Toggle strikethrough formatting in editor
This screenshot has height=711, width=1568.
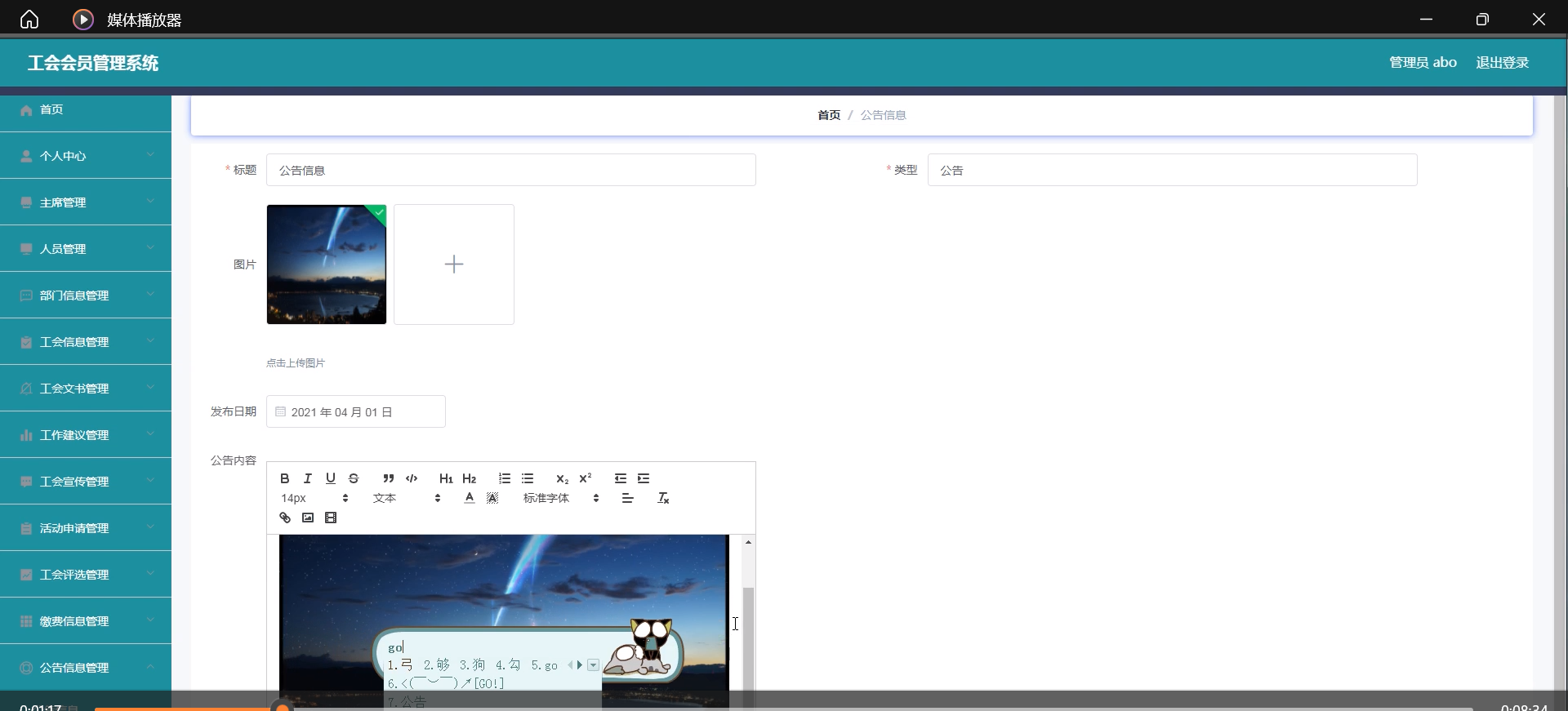[354, 478]
